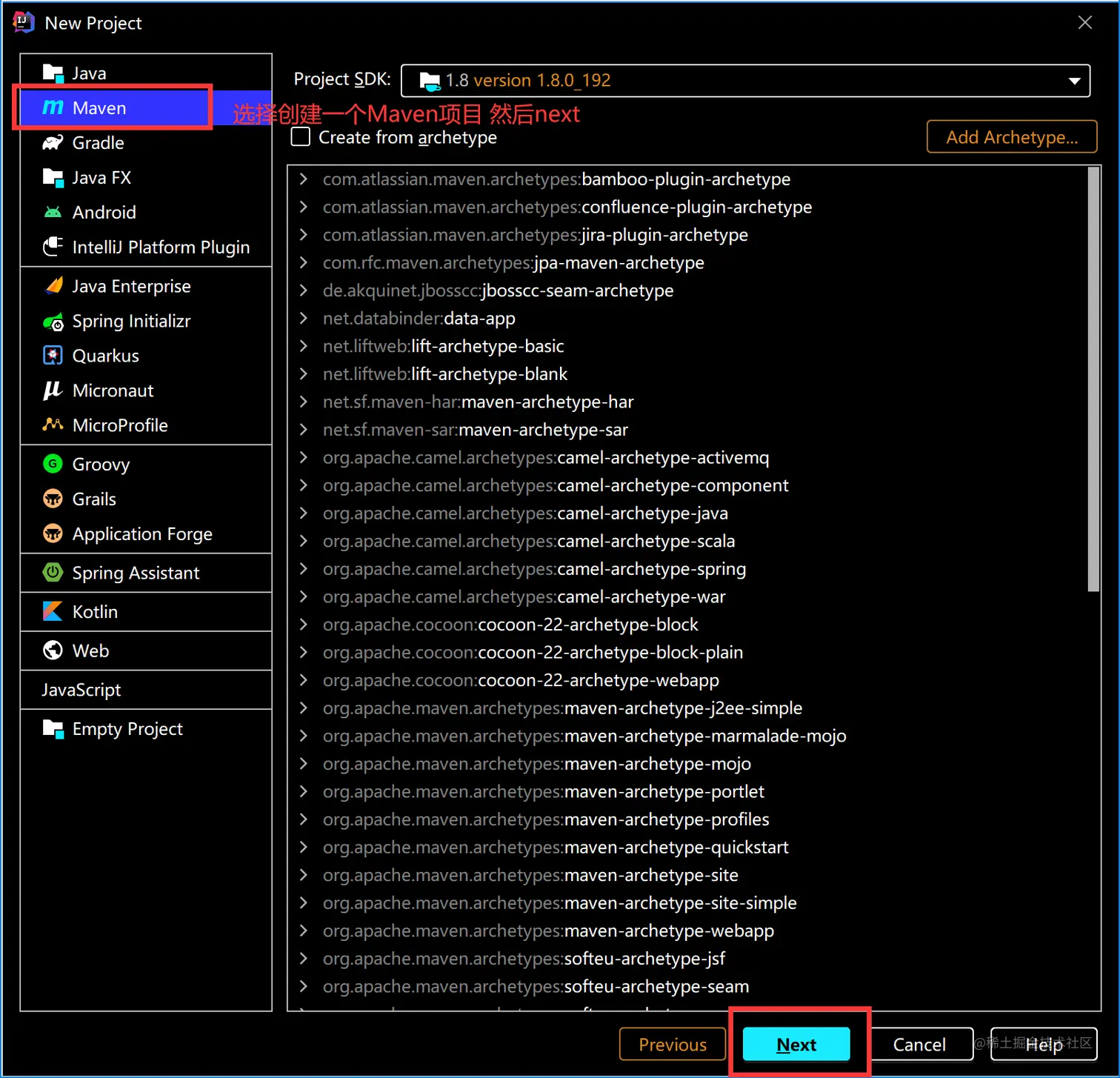Choose Java Enterprise label
Viewport: 1120px width, 1078px height.
(x=132, y=286)
